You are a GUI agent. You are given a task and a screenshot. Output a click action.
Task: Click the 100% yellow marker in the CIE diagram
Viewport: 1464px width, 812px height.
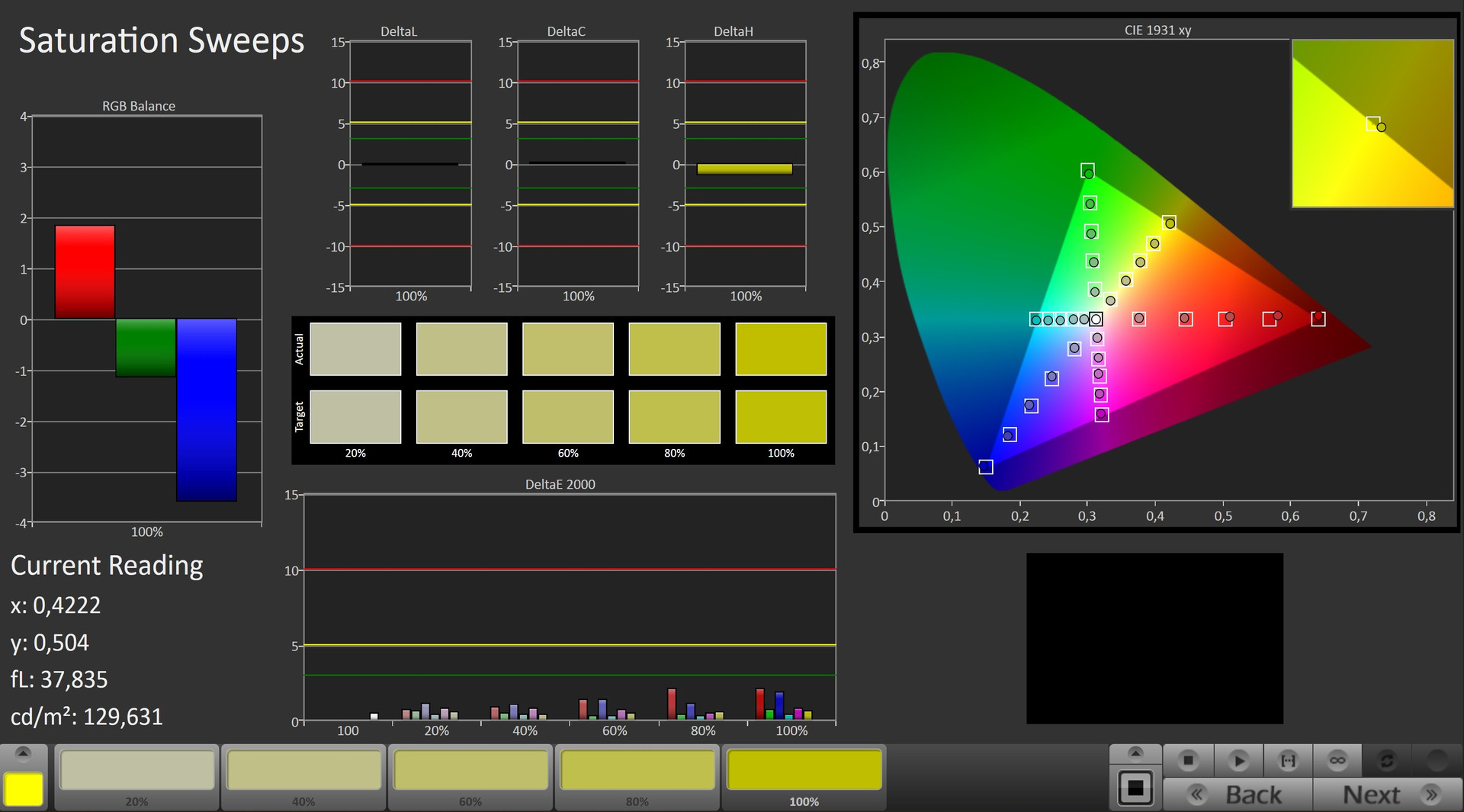coord(1169,223)
